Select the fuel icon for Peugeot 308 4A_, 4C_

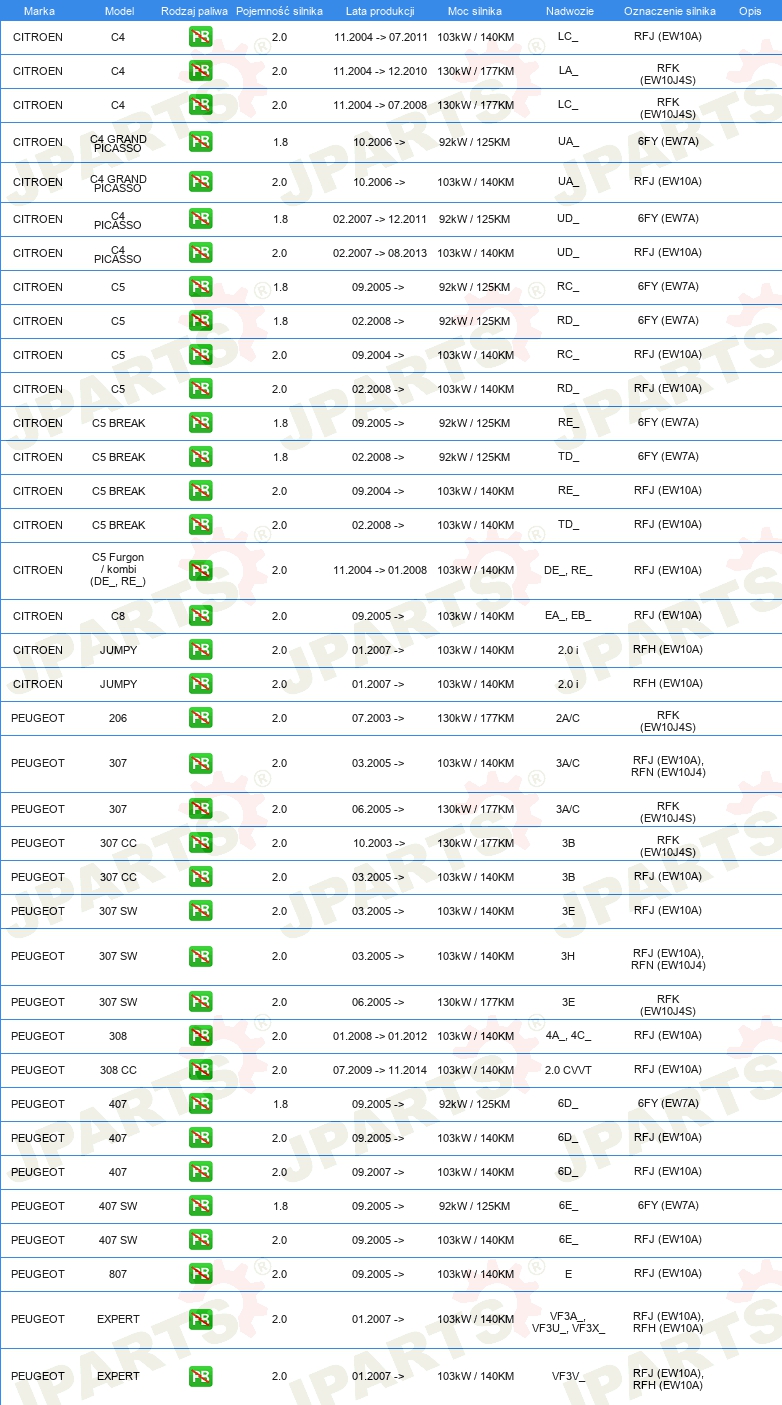[200, 1036]
